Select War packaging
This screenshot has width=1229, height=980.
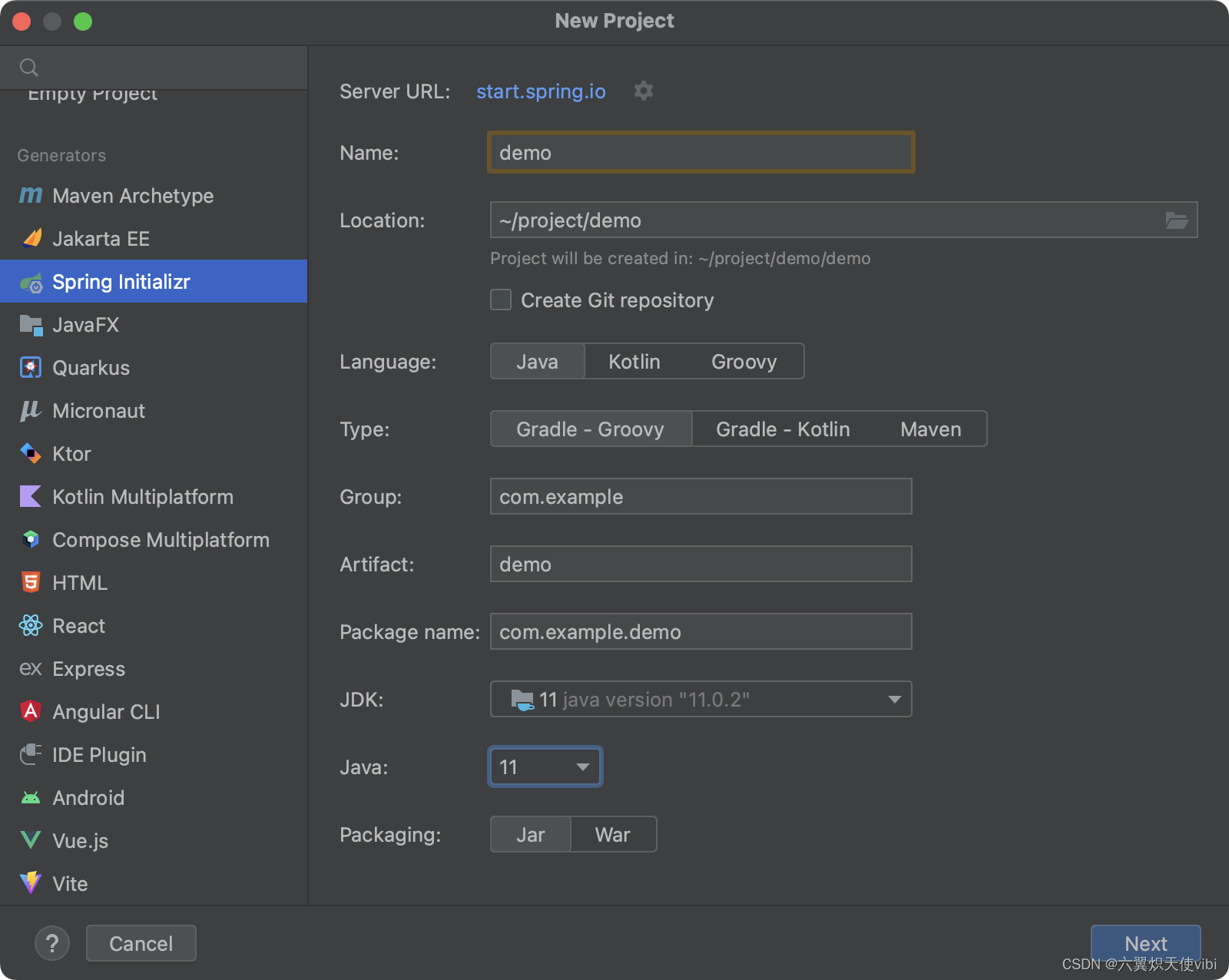pos(612,834)
